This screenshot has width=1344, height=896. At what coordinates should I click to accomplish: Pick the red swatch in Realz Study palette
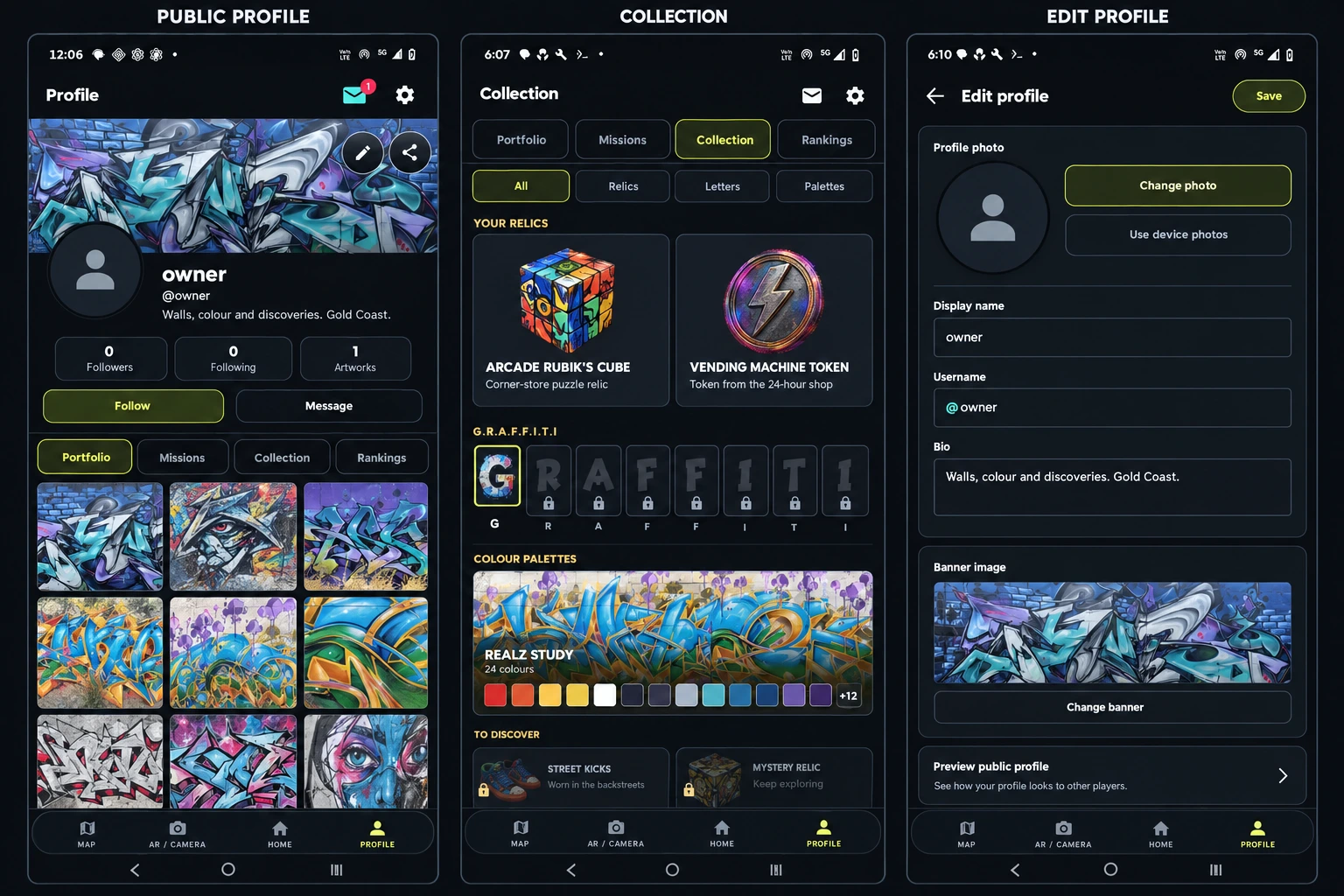(495, 696)
